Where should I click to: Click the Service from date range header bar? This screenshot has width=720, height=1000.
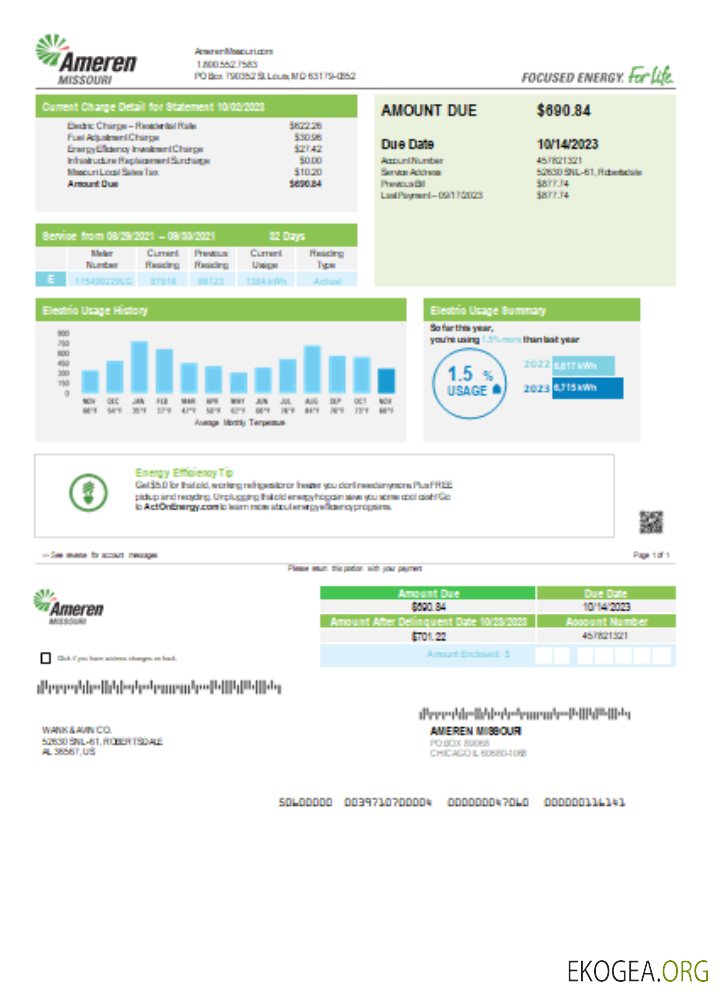(x=196, y=235)
